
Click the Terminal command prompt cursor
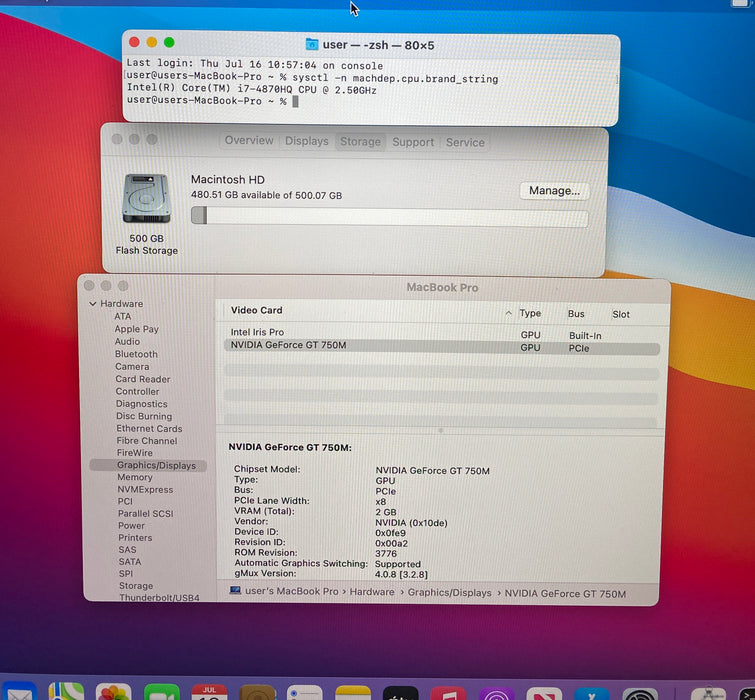coord(295,102)
